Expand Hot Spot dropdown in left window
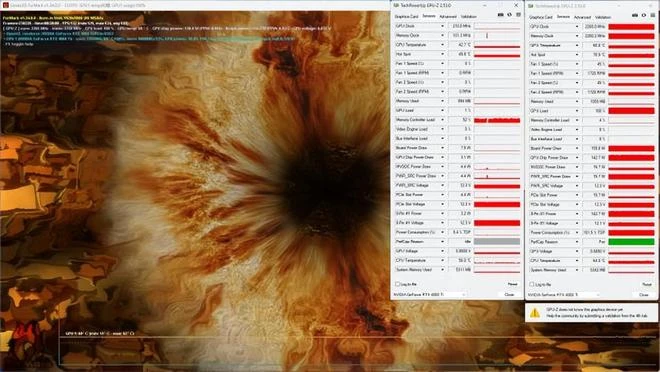 click(x=442, y=54)
